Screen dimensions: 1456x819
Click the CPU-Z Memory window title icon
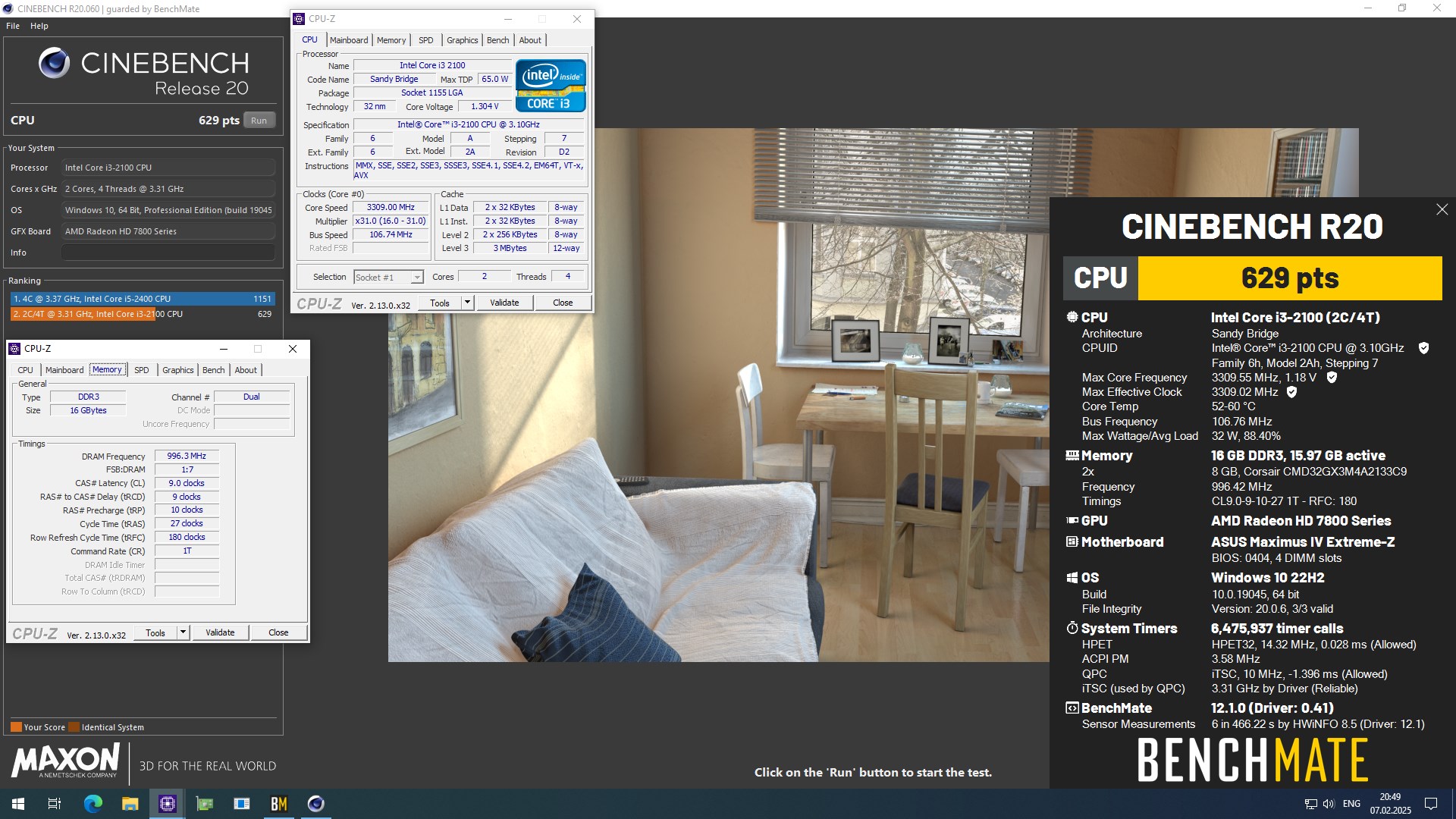[x=14, y=349]
